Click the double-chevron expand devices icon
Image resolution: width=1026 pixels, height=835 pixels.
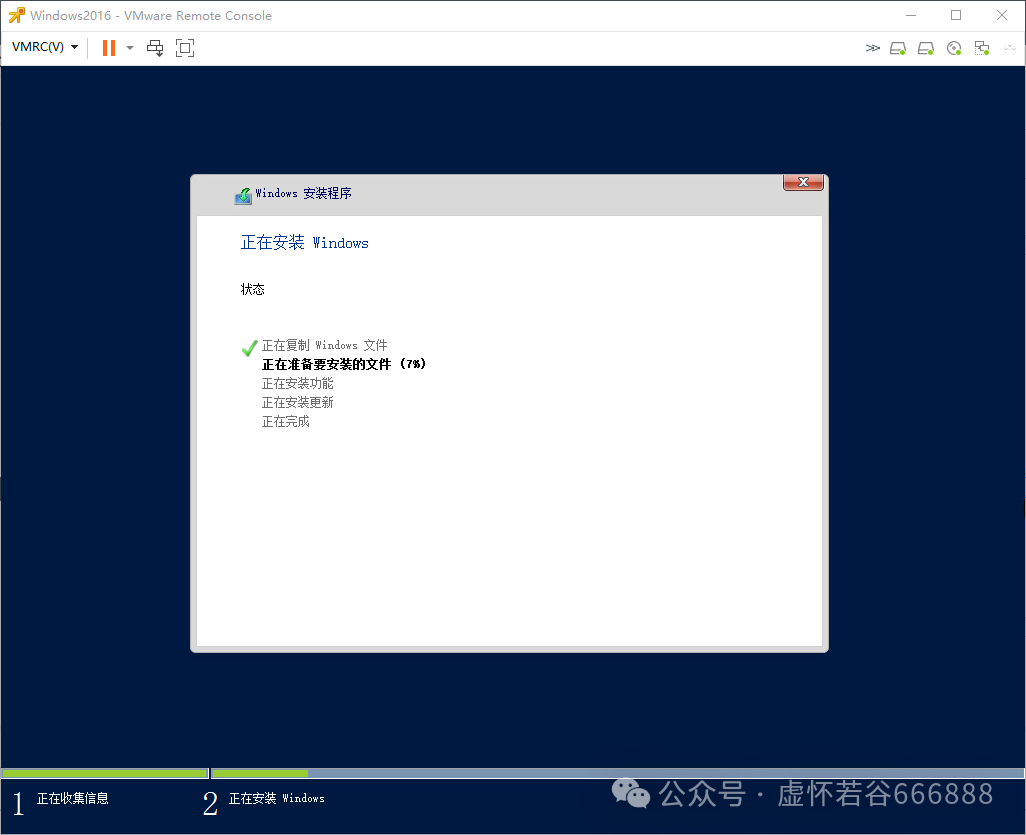(x=872, y=48)
